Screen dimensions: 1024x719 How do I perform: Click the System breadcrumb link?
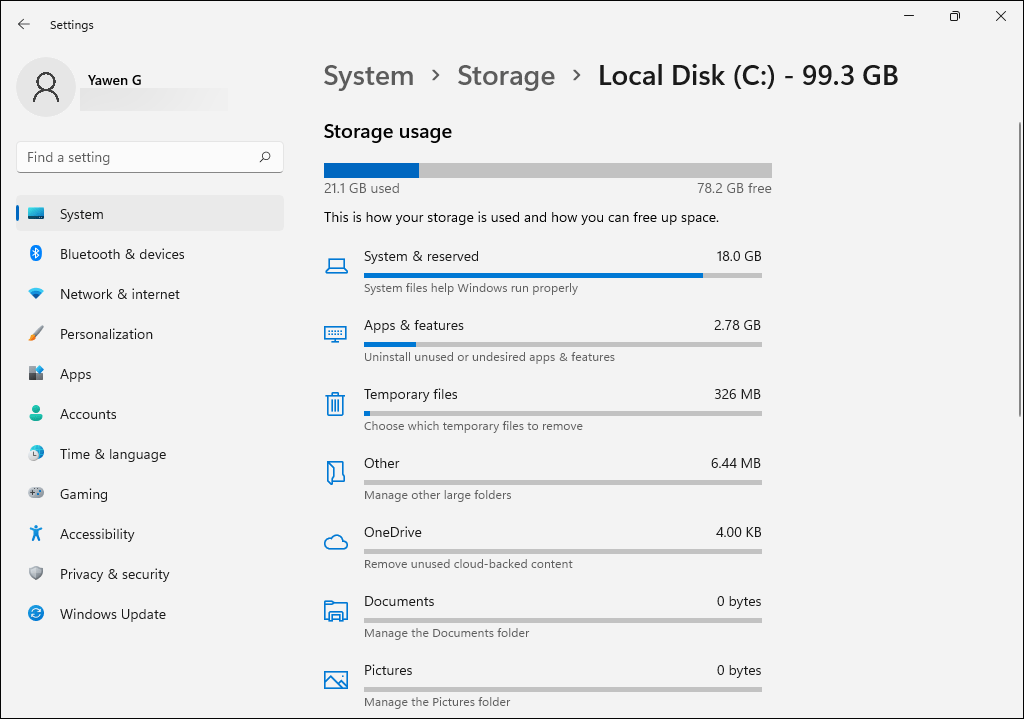368,76
